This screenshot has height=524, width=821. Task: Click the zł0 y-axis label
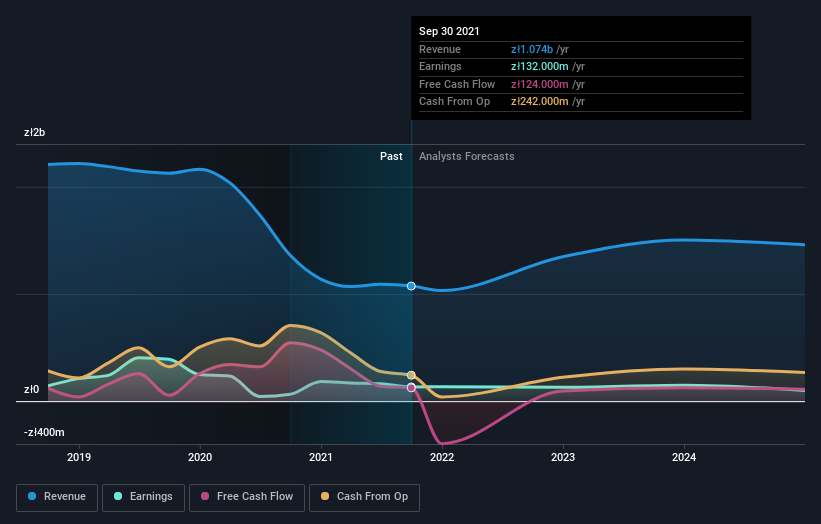click(31, 389)
